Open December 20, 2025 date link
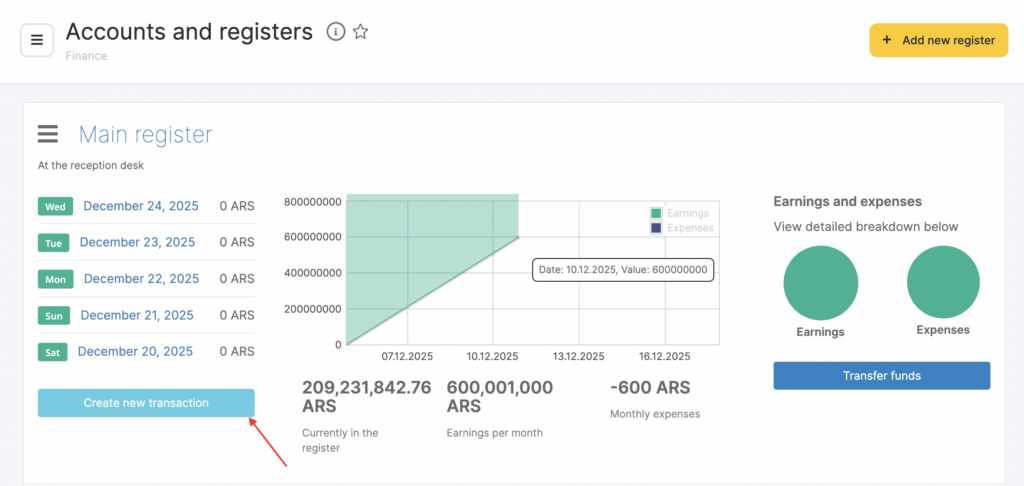The height and width of the screenshot is (486, 1024). 135,351
